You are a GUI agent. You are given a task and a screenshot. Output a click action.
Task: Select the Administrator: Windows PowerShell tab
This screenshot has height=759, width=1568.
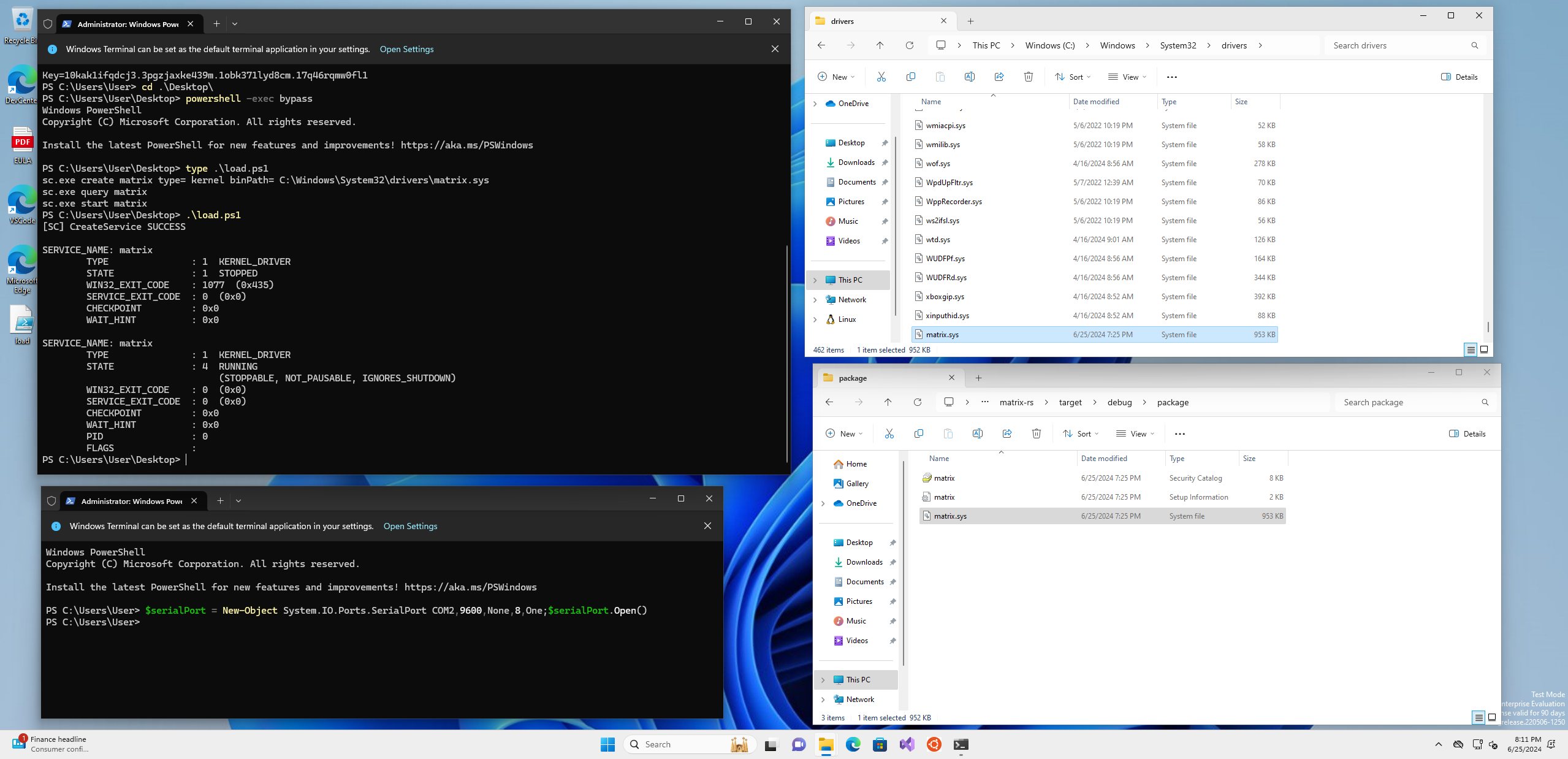click(123, 24)
